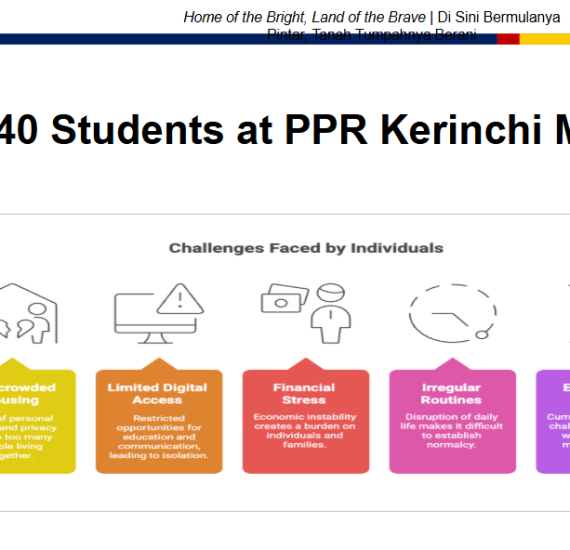Click the 'Irregular Routines' card title
This screenshot has height=550, width=570.
point(451,394)
